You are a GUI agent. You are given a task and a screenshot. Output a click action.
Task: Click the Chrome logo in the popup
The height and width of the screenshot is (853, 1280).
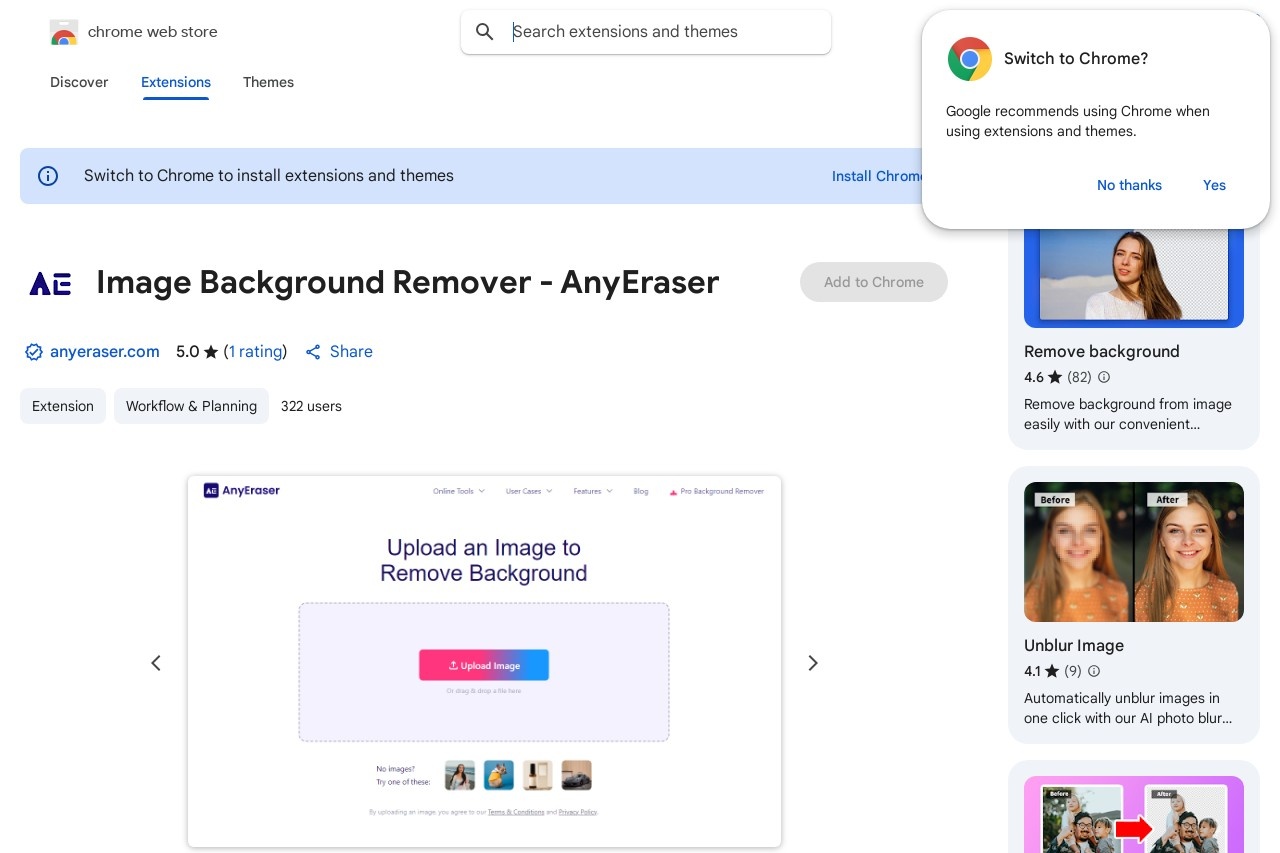click(970, 59)
